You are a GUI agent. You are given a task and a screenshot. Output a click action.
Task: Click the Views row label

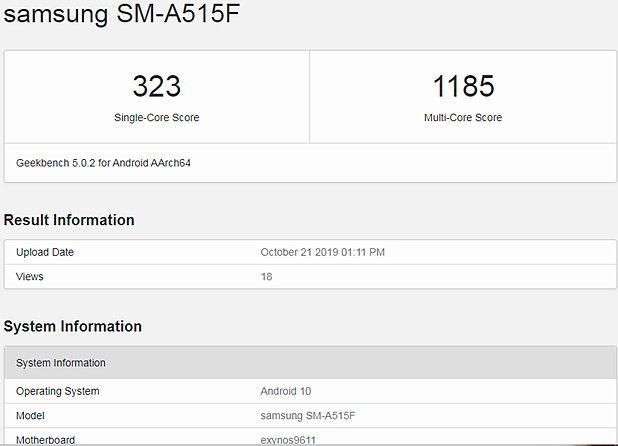pyautogui.click(x=30, y=276)
